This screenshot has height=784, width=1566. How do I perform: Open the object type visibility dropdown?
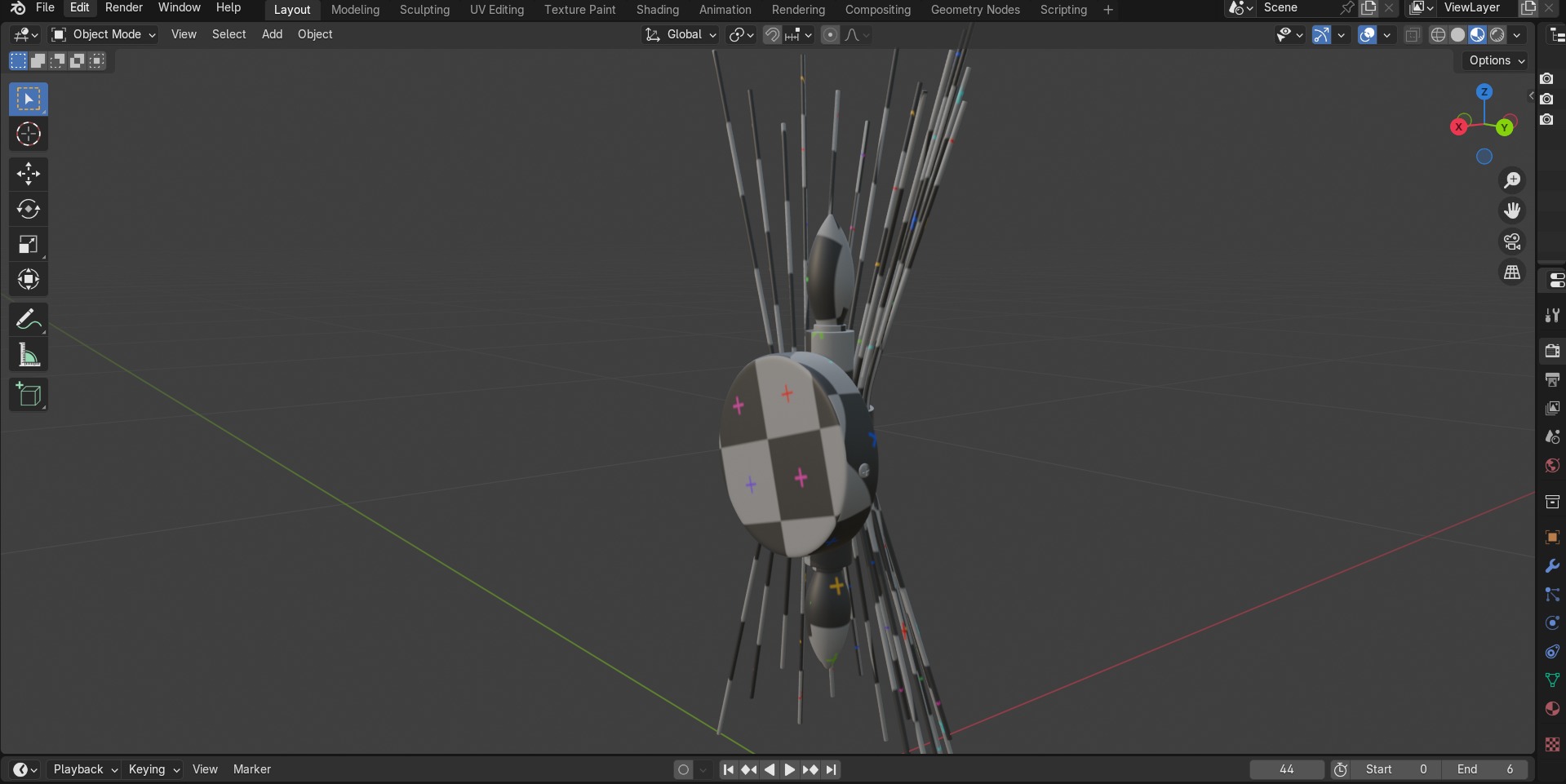[1289, 35]
